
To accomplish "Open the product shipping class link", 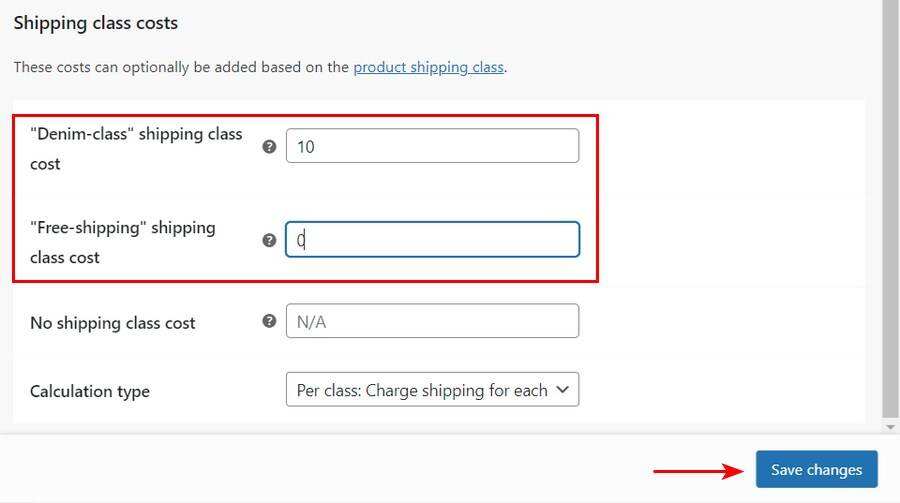I will coord(428,68).
